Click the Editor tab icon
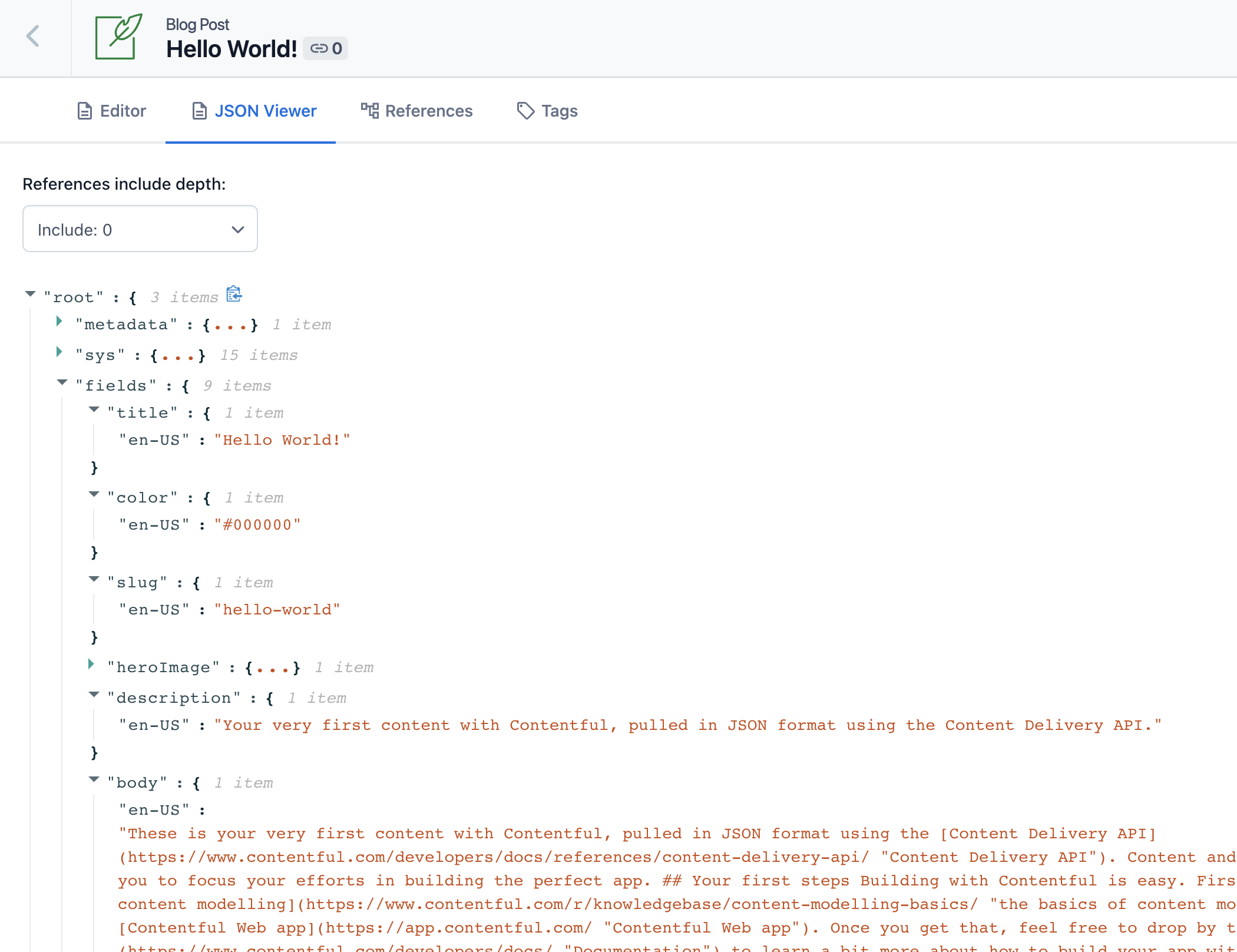The height and width of the screenshot is (952, 1237). (x=83, y=111)
